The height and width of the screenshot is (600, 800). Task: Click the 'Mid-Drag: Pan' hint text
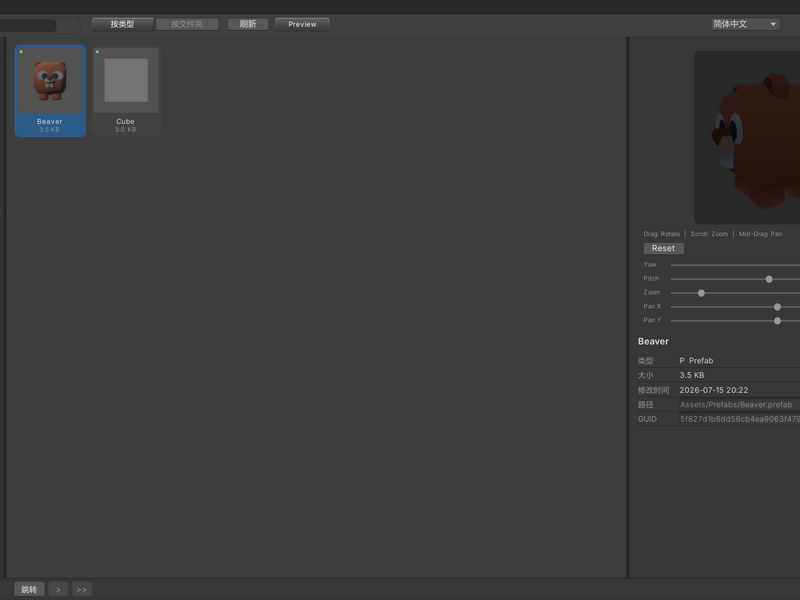[760, 234]
